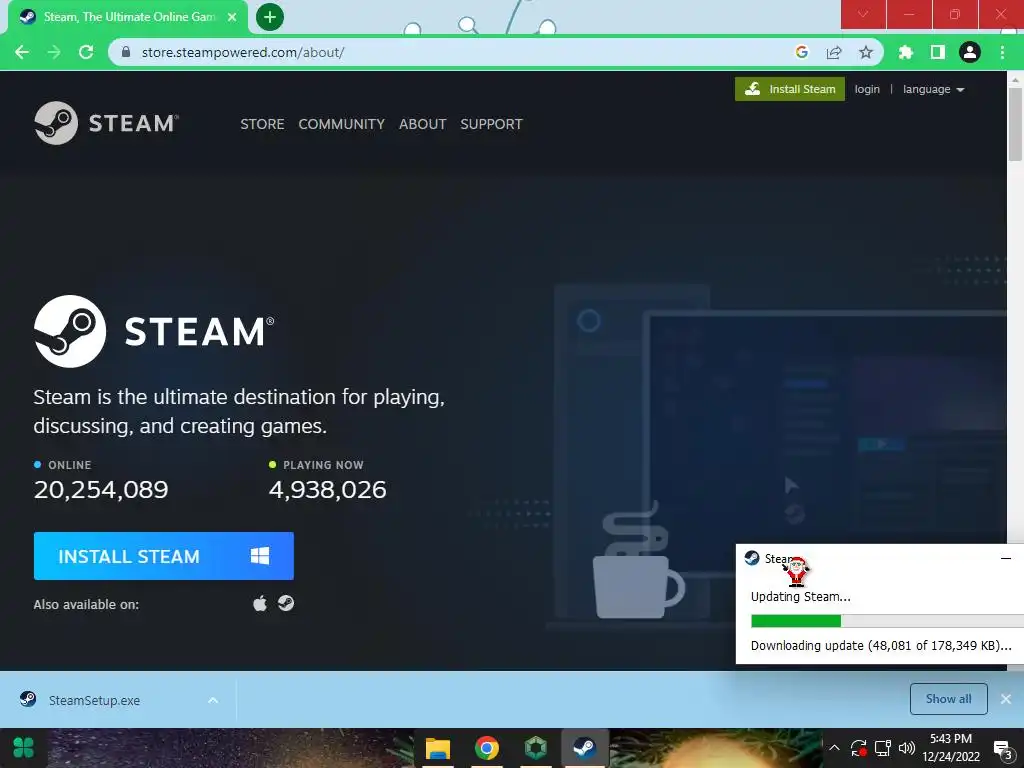This screenshot has height=768, width=1024.
Task: Click the Google icon in address bar
Action: point(802,52)
